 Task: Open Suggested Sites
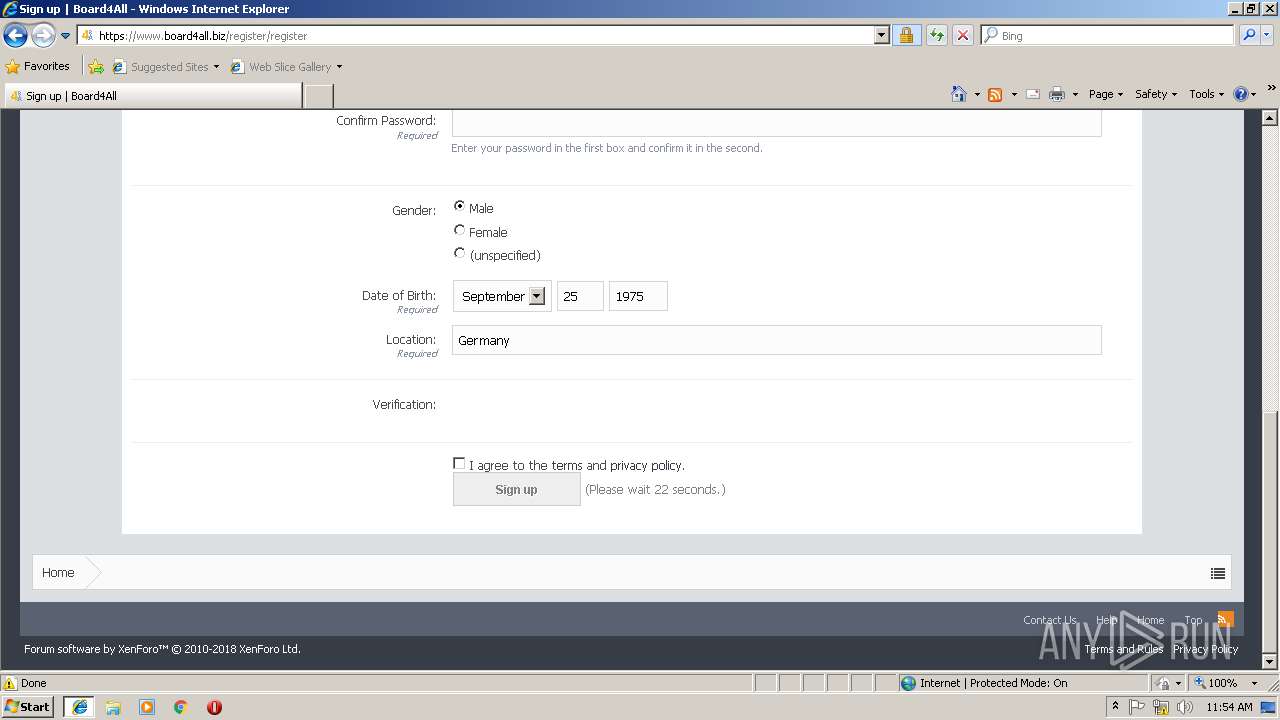(x=166, y=67)
